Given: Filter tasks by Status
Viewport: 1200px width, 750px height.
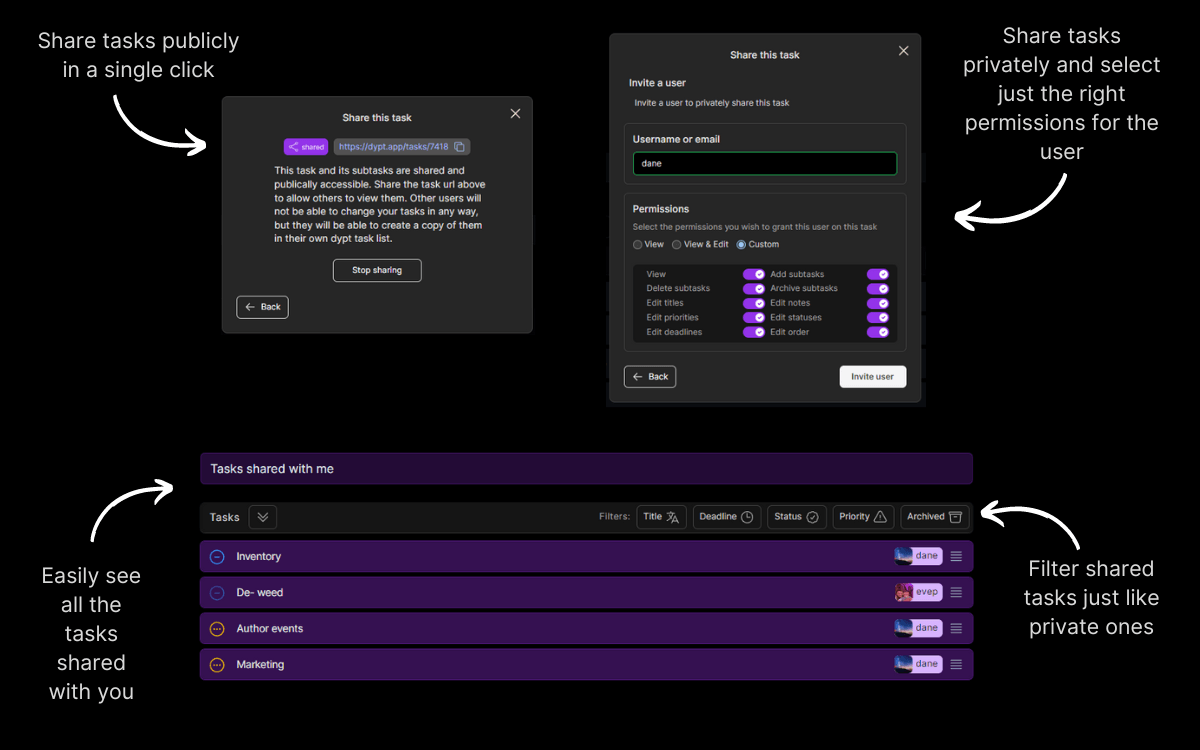Looking at the screenshot, I should 796,517.
